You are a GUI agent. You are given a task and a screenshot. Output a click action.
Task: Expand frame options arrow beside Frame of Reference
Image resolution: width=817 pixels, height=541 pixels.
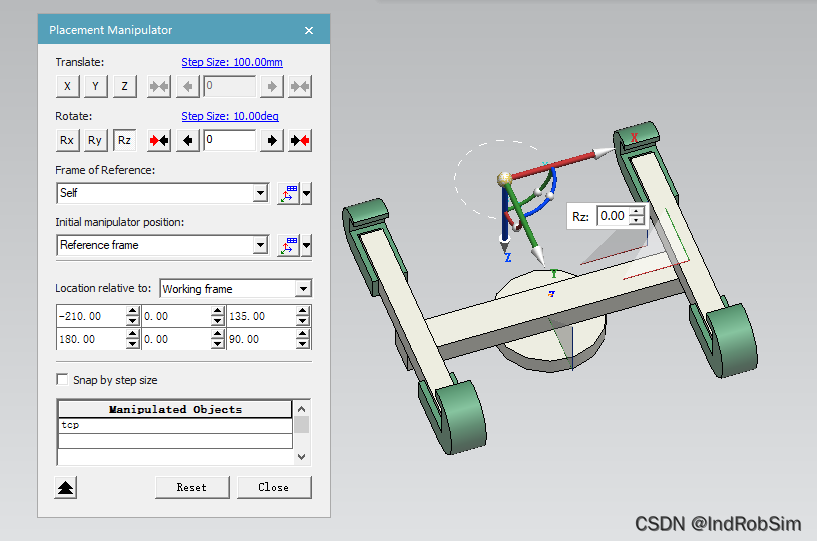(x=306, y=193)
